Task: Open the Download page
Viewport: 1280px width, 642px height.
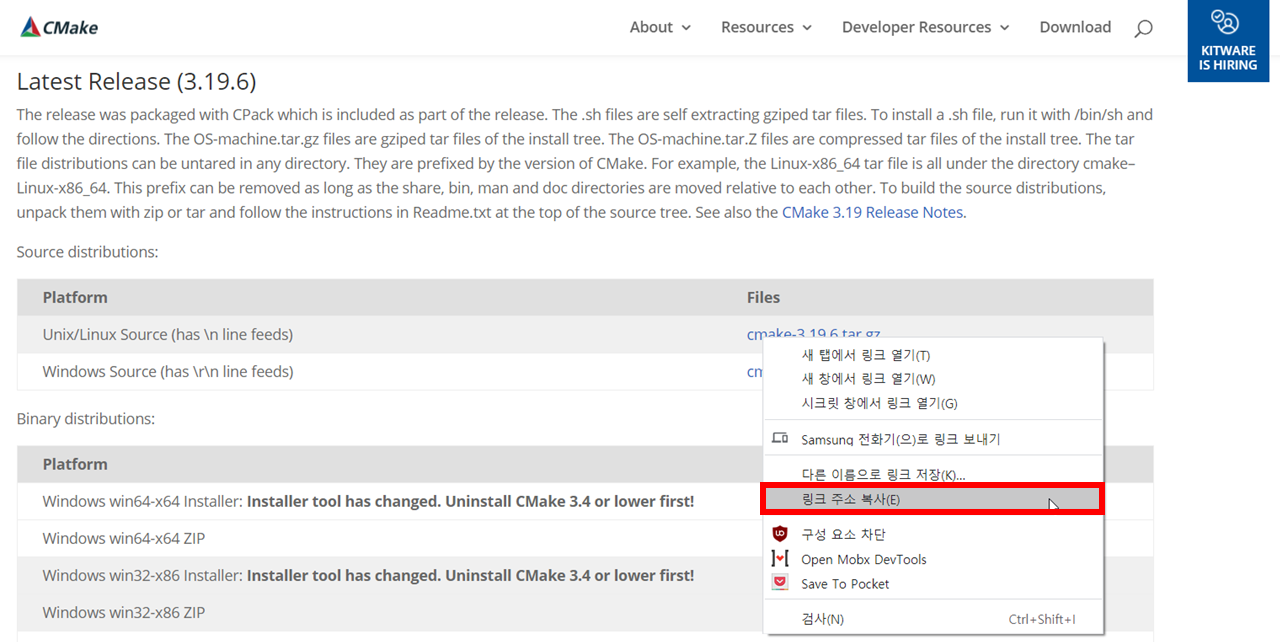Action: [1075, 27]
